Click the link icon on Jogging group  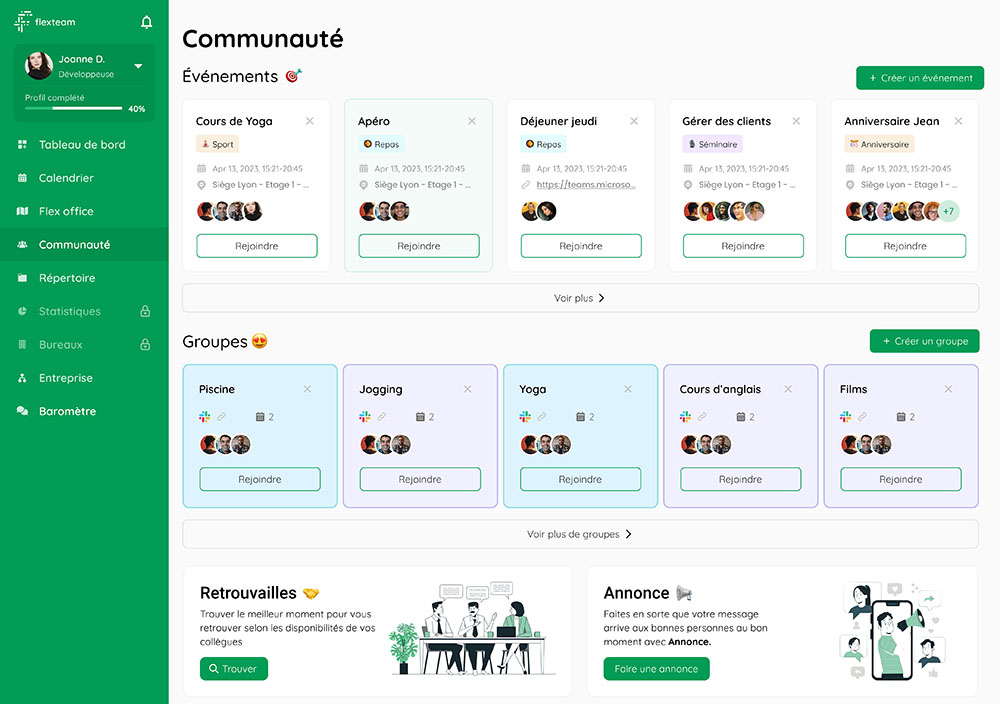coord(381,417)
